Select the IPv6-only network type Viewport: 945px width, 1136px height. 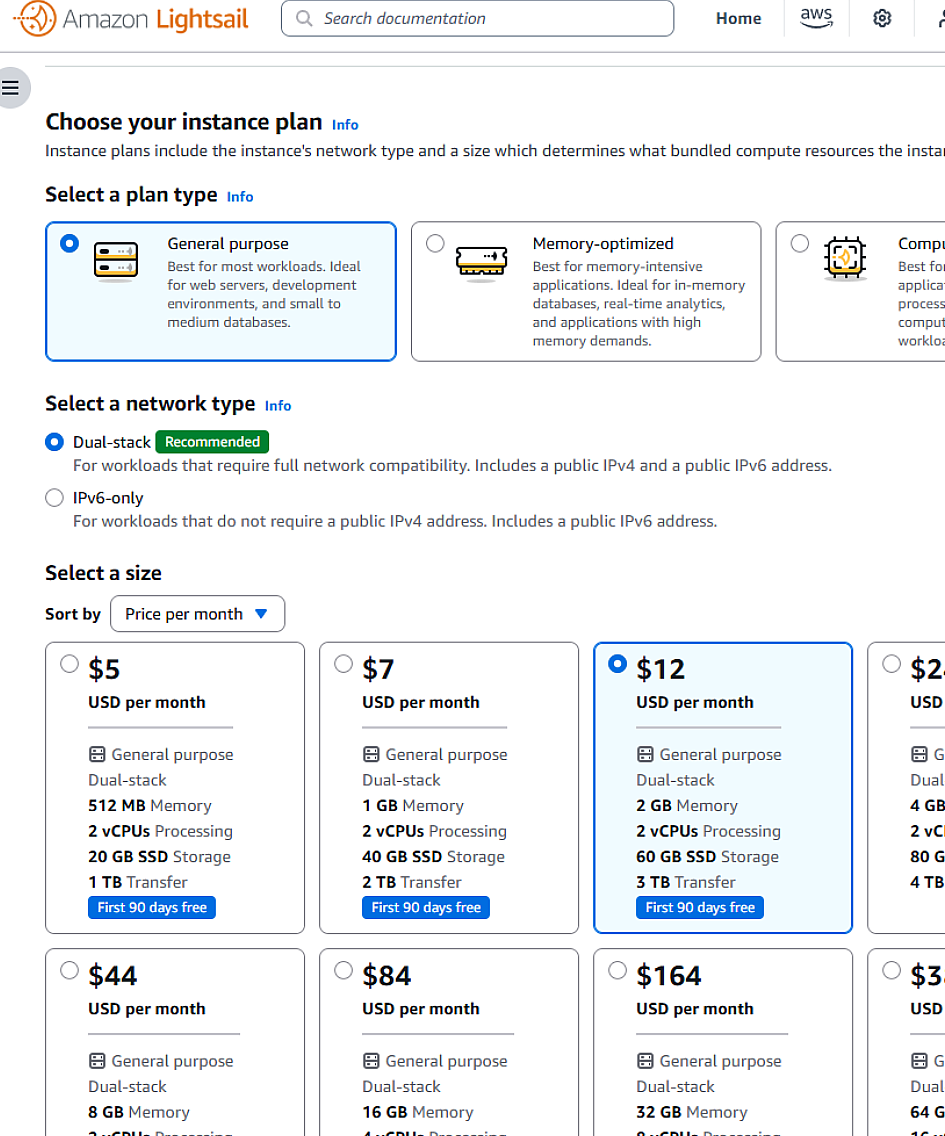pos(54,498)
